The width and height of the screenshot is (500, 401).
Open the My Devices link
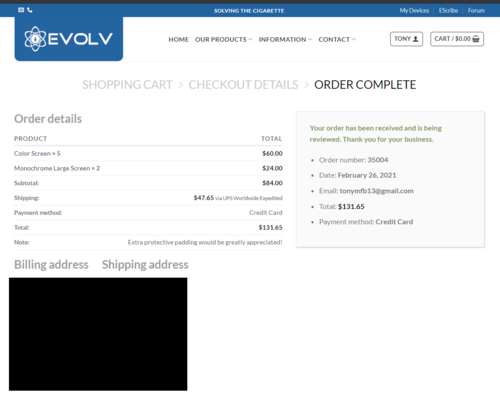point(414,10)
